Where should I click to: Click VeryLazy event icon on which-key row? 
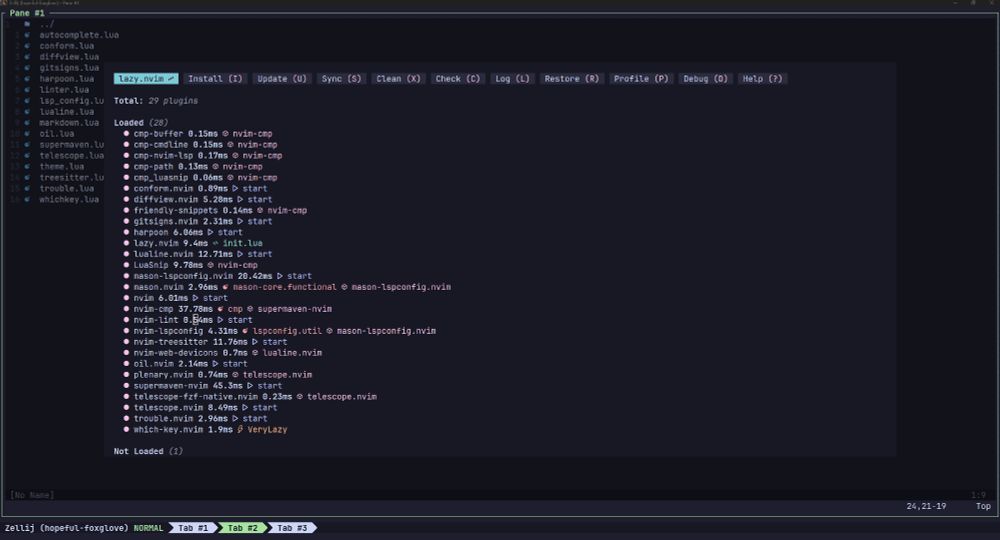pyautogui.click(x=240, y=429)
